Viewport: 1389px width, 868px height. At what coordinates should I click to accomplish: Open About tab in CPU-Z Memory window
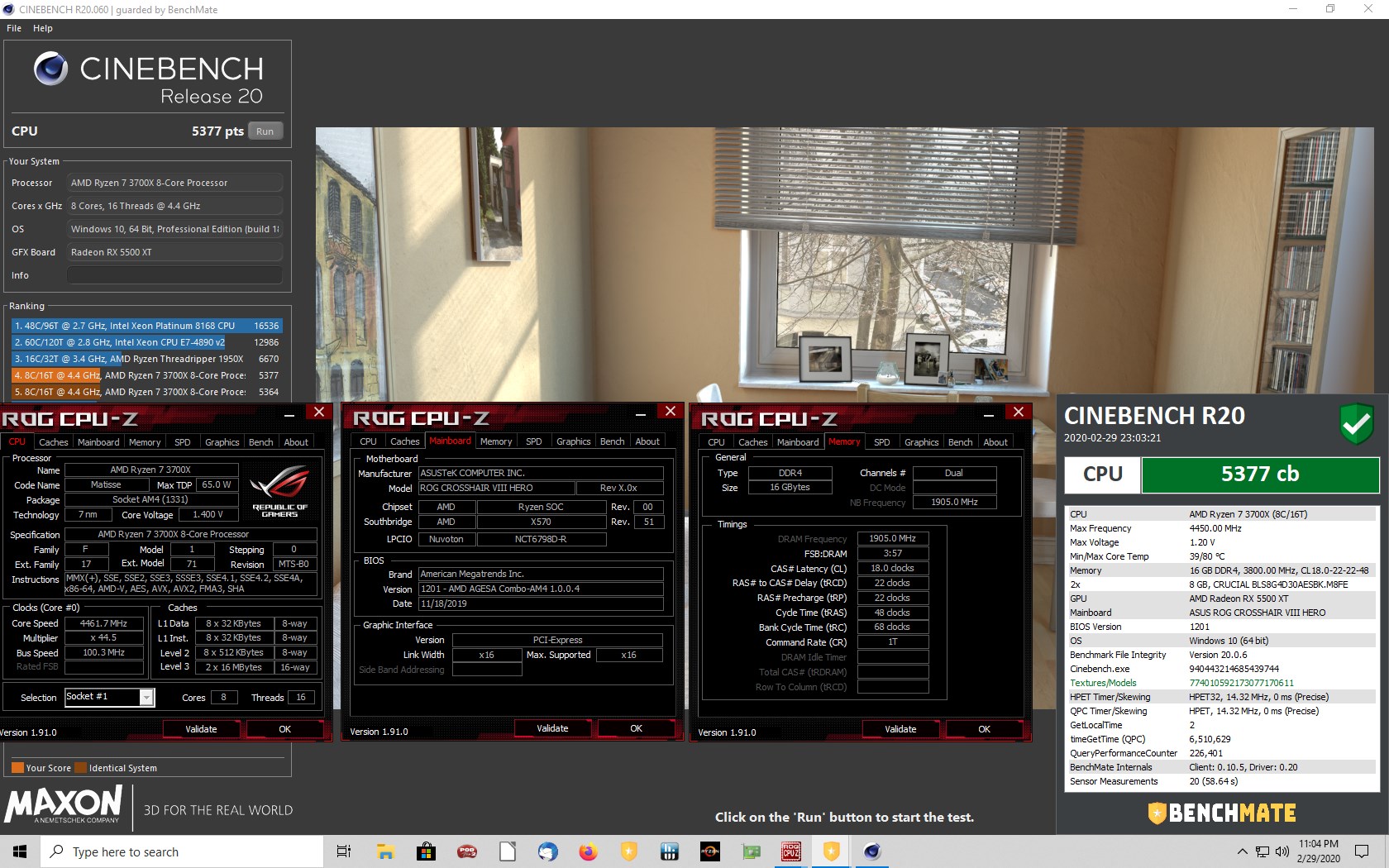coord(995,442)
